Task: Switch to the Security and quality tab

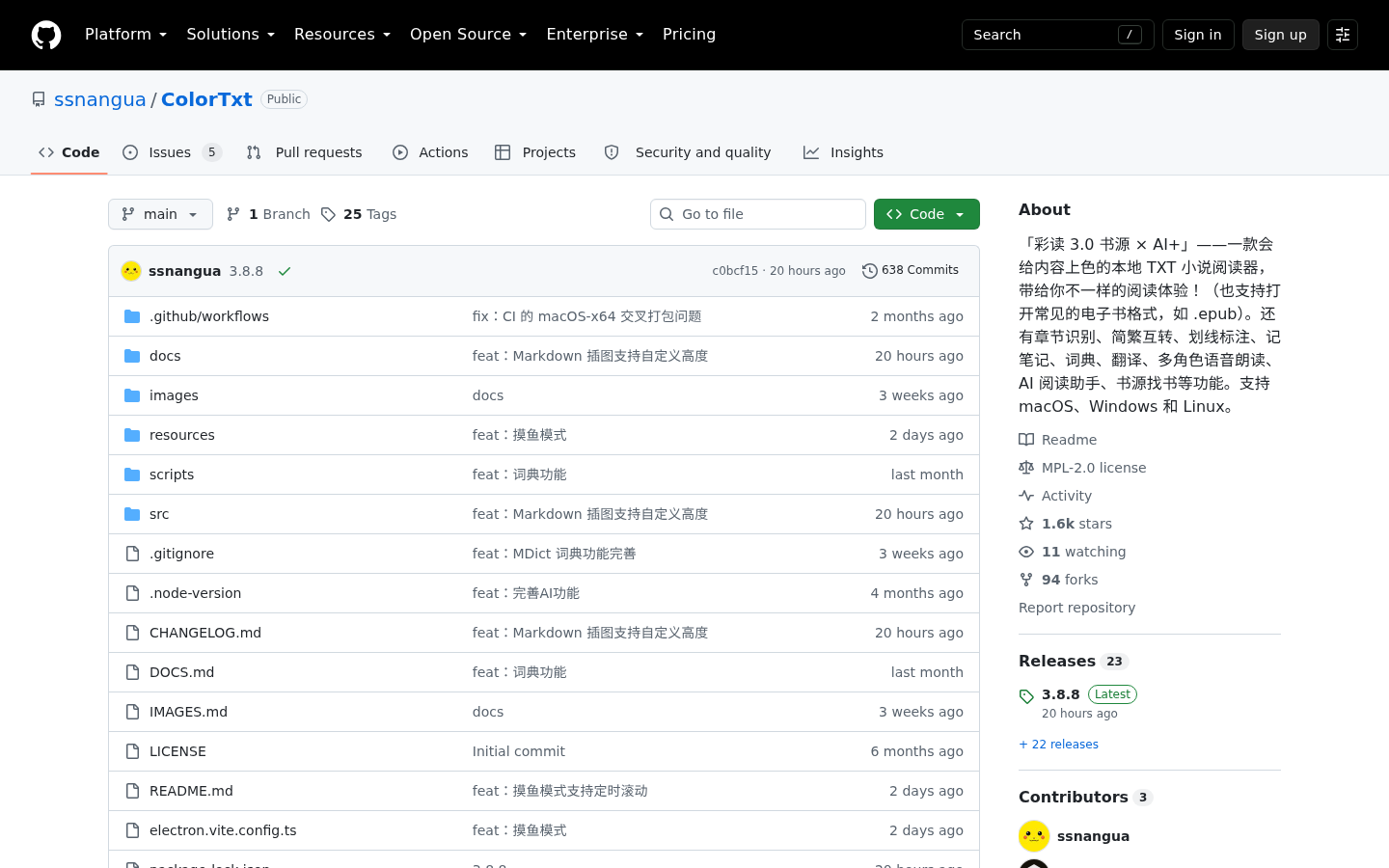Action: click(x=688, y=152)
